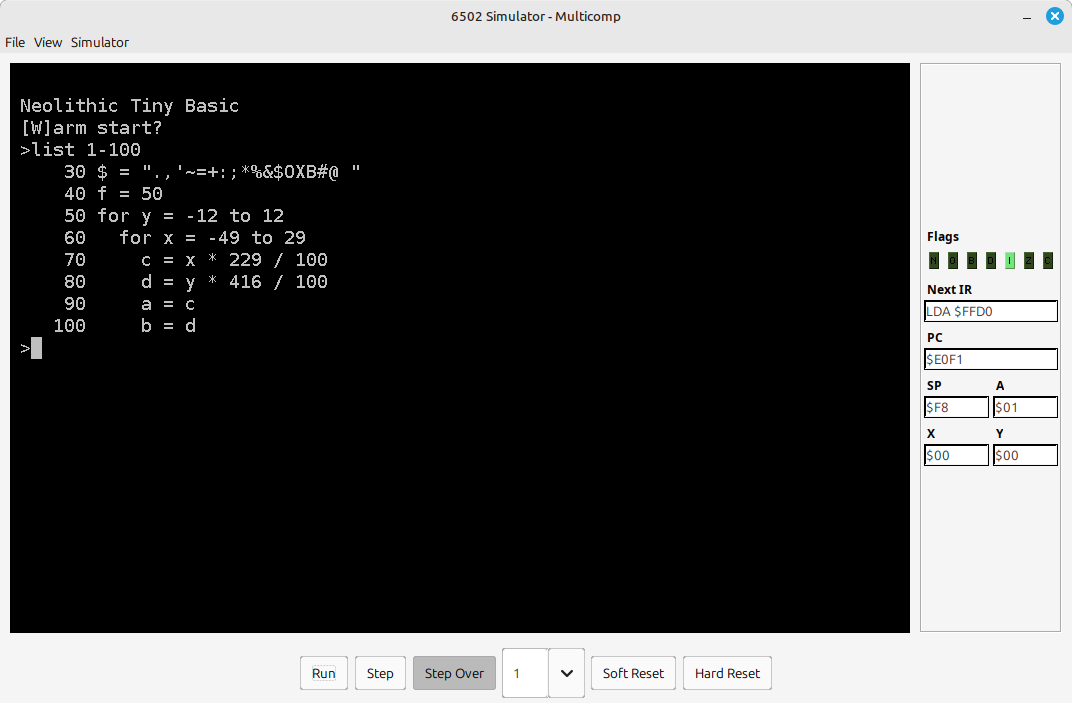Image resolution: width=1072 pixels, height=703 pixels.
Task: Open the View menu
Action: click(x=48, y=42)
